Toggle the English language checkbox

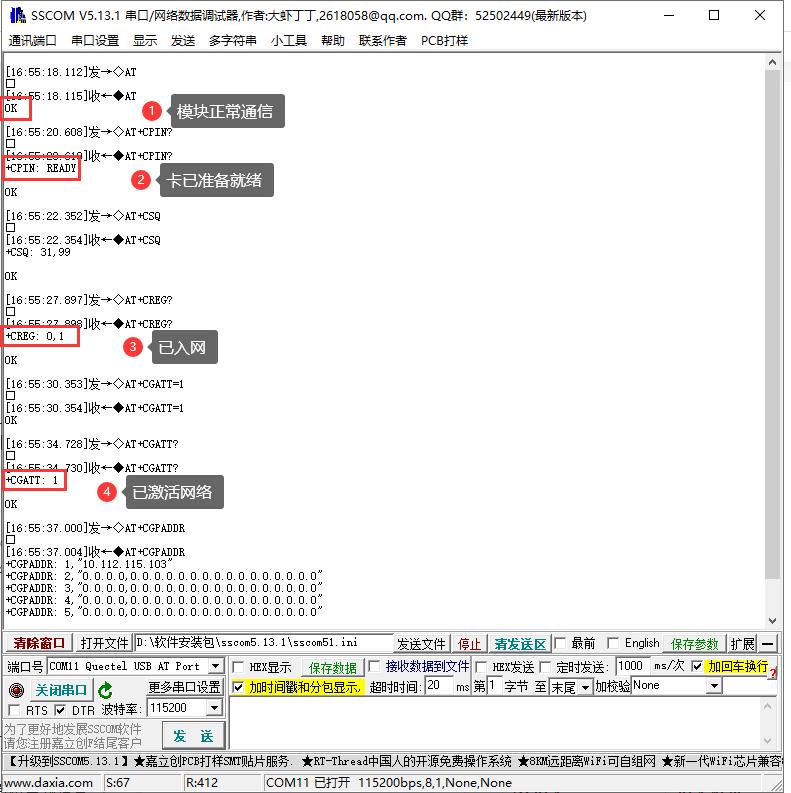click(612, 643)
